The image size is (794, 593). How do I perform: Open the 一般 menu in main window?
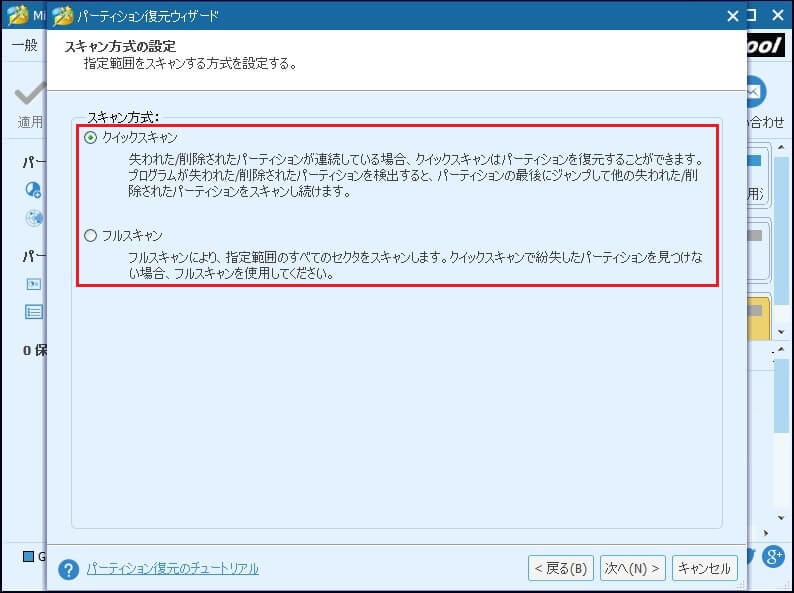click(x=24, y=45)
